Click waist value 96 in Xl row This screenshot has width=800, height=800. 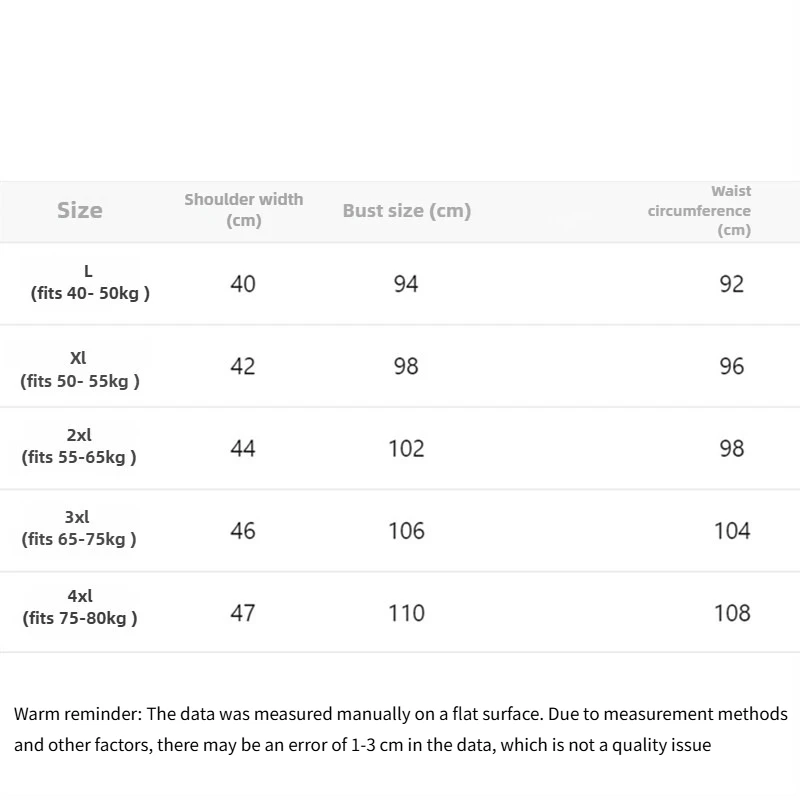tap(732, 366)
